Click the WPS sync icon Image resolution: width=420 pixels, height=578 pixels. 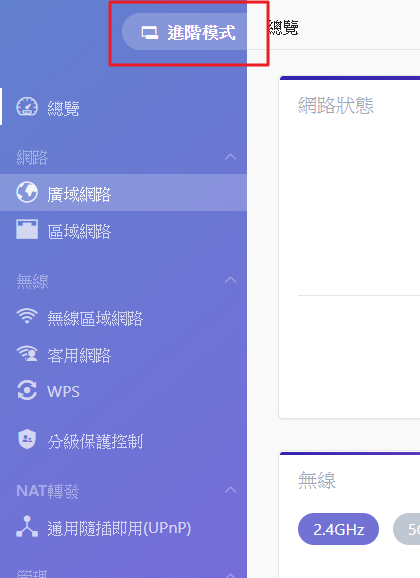coord(27,390)
